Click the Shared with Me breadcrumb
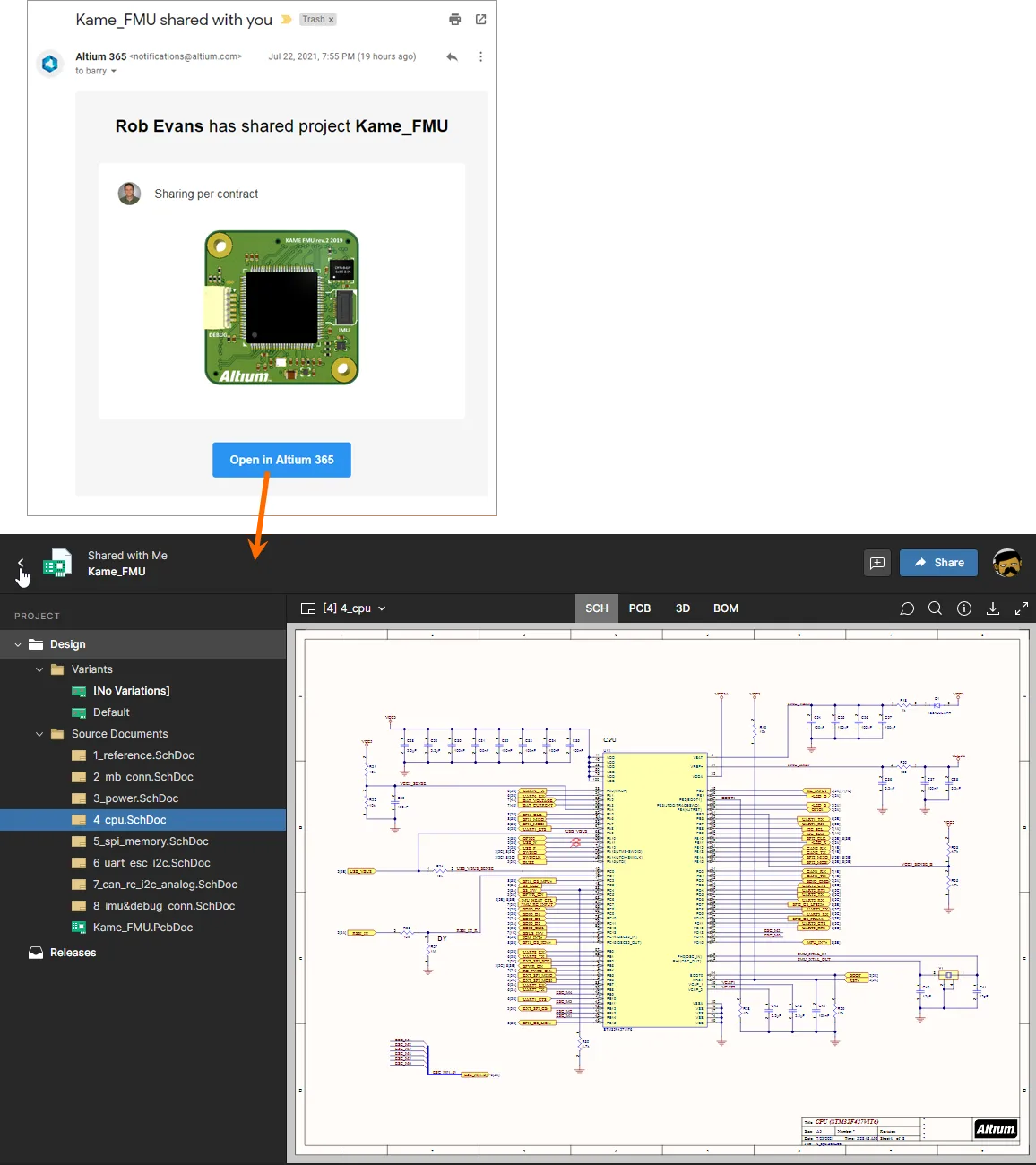1036x1165 pixels. pyautogui.click(x=127, y=556)
